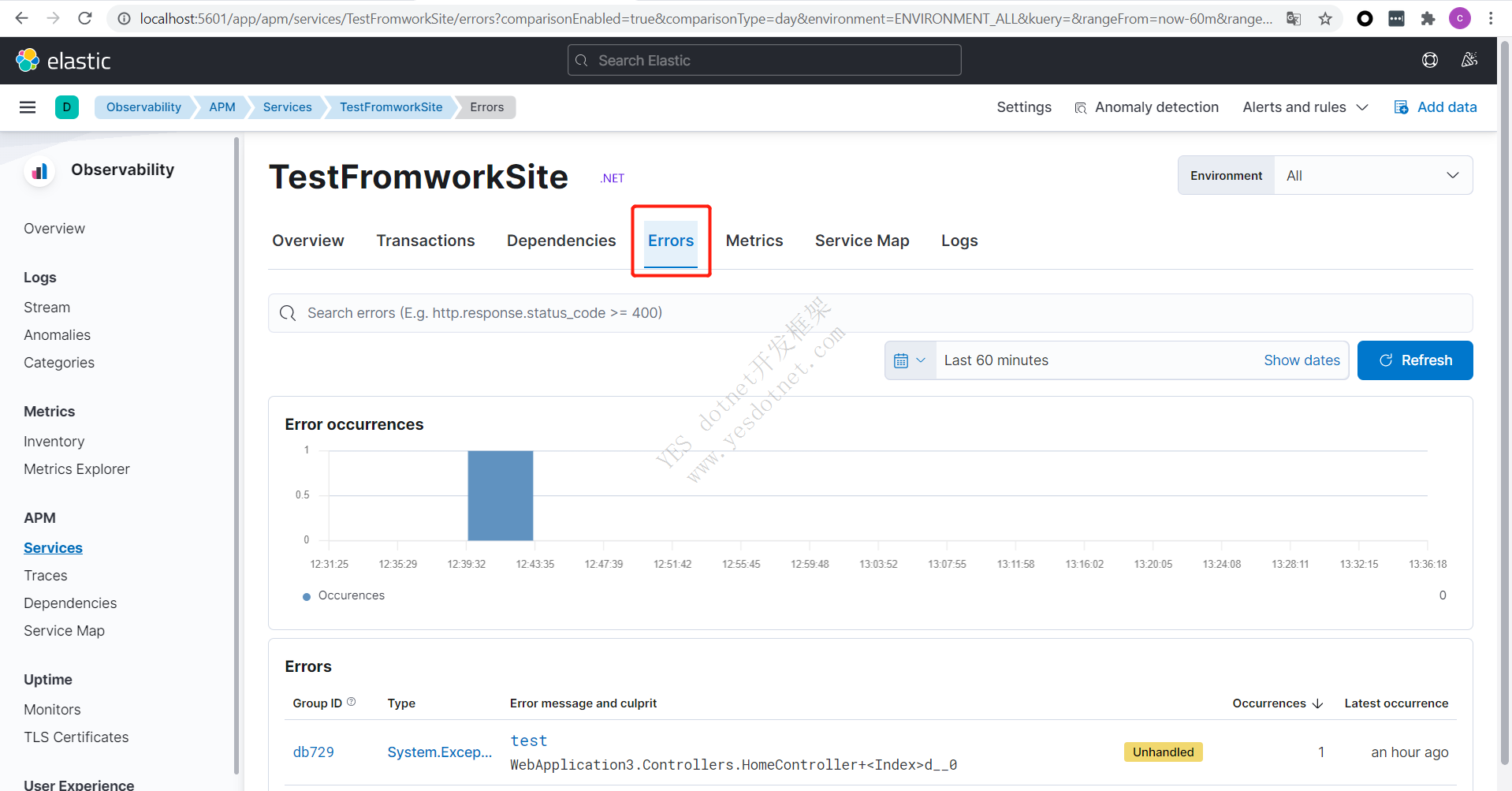Click the site info icon in address bar

point(123,18)
